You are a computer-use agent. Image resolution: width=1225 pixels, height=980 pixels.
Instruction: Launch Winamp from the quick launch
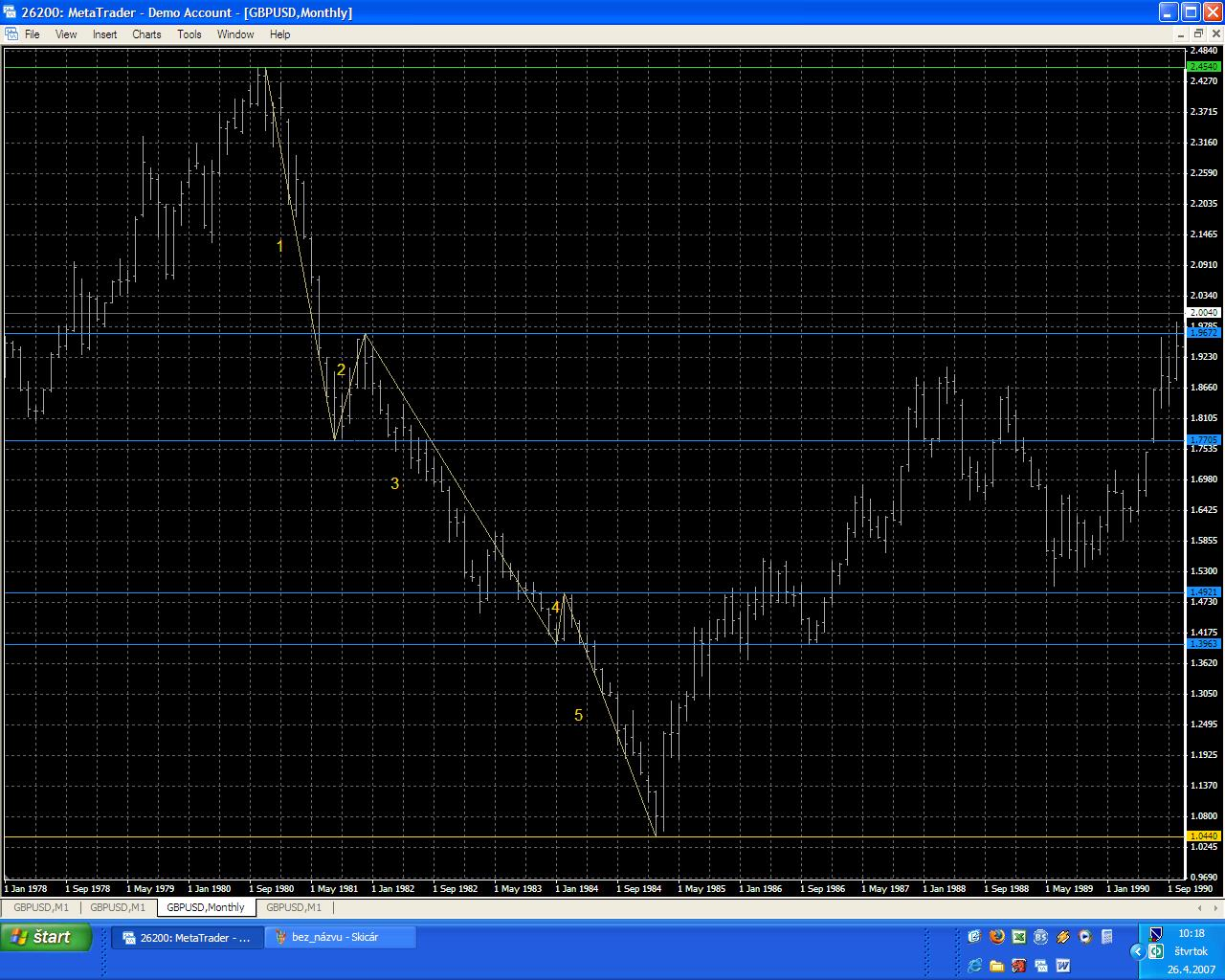(1062, 937)
